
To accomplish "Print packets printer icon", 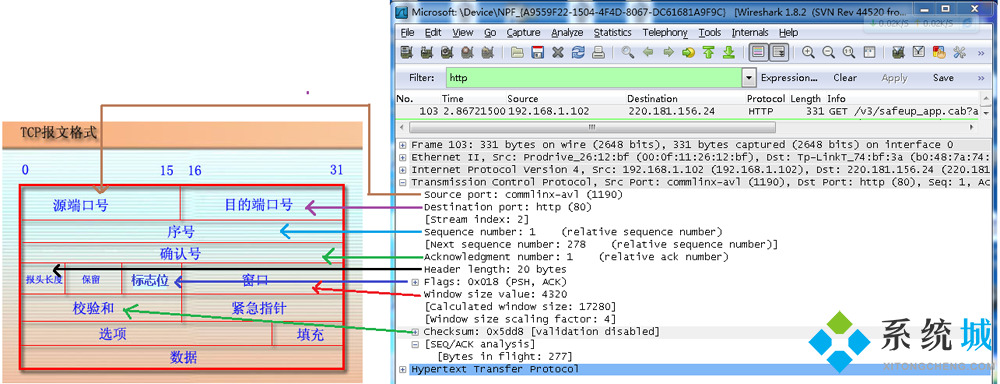I will (x=598, y=52).
